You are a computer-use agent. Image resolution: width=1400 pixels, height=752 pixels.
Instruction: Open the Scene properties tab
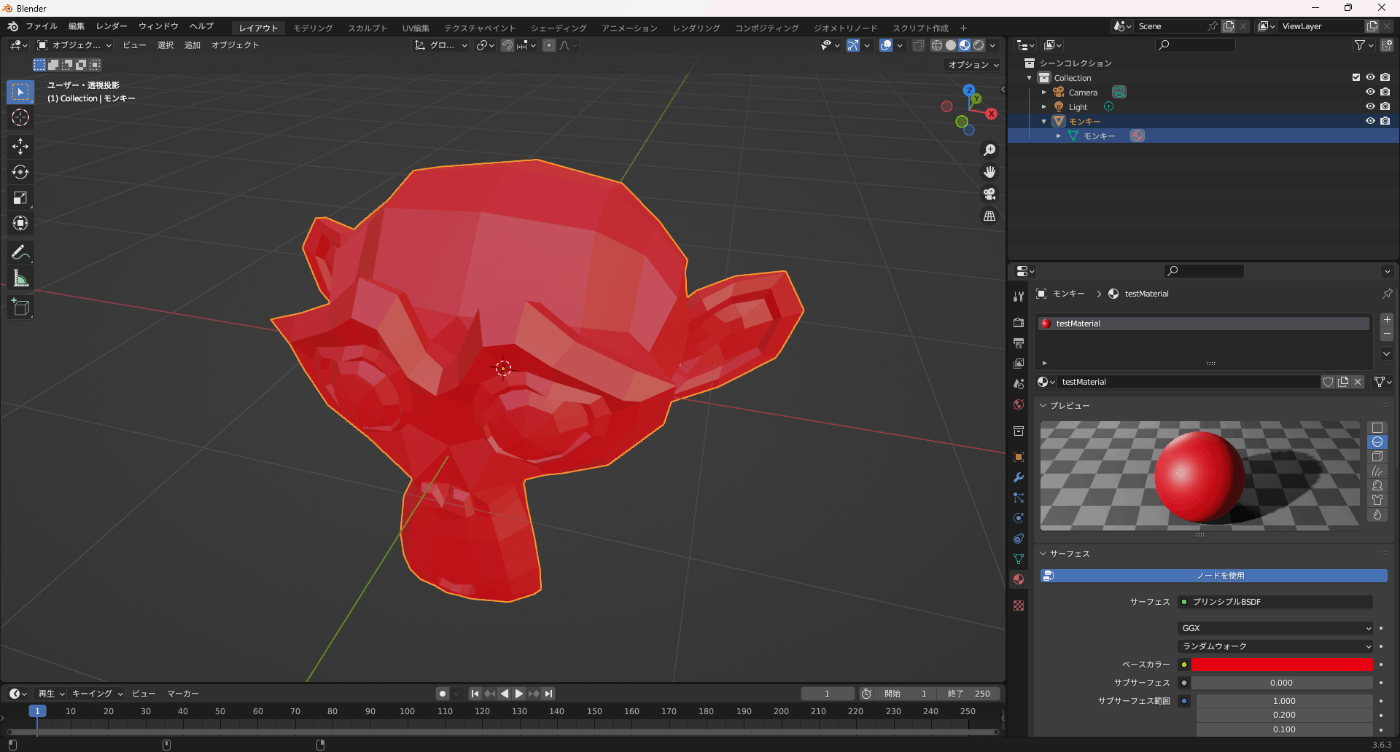1018,384
